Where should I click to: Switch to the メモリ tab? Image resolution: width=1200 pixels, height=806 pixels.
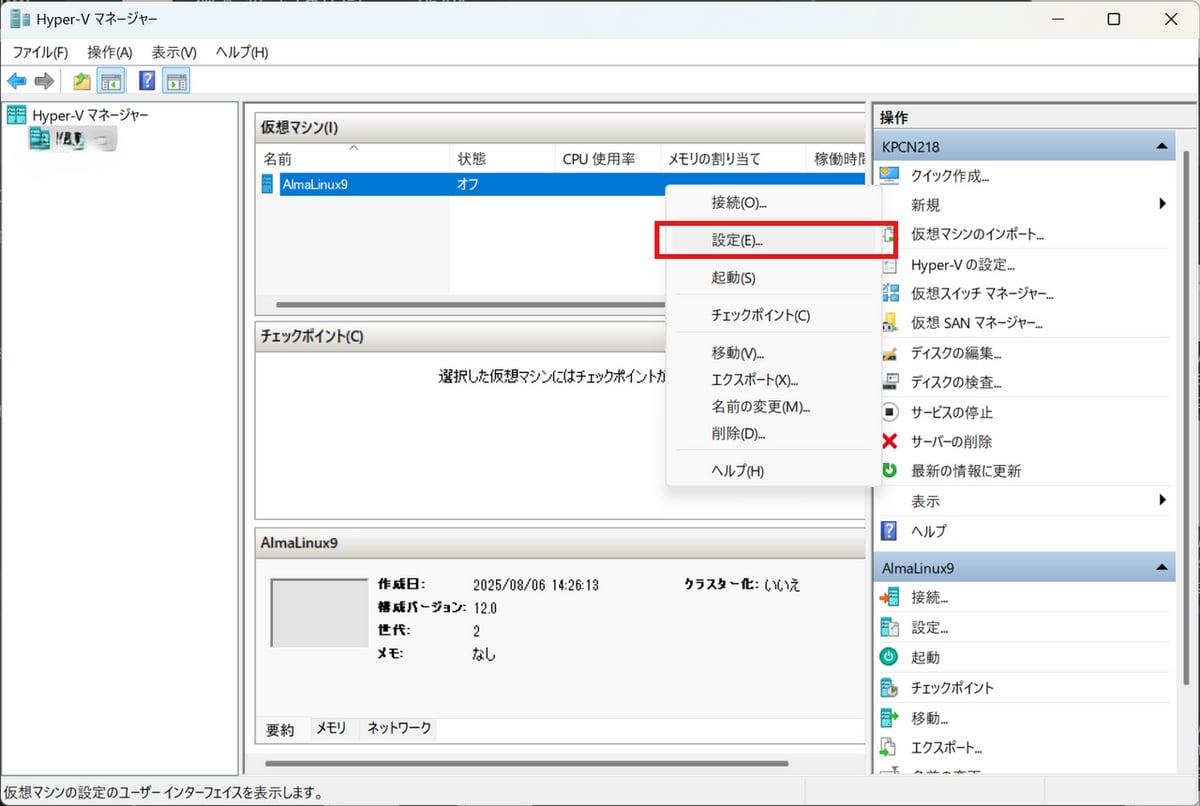pos(331,729)
